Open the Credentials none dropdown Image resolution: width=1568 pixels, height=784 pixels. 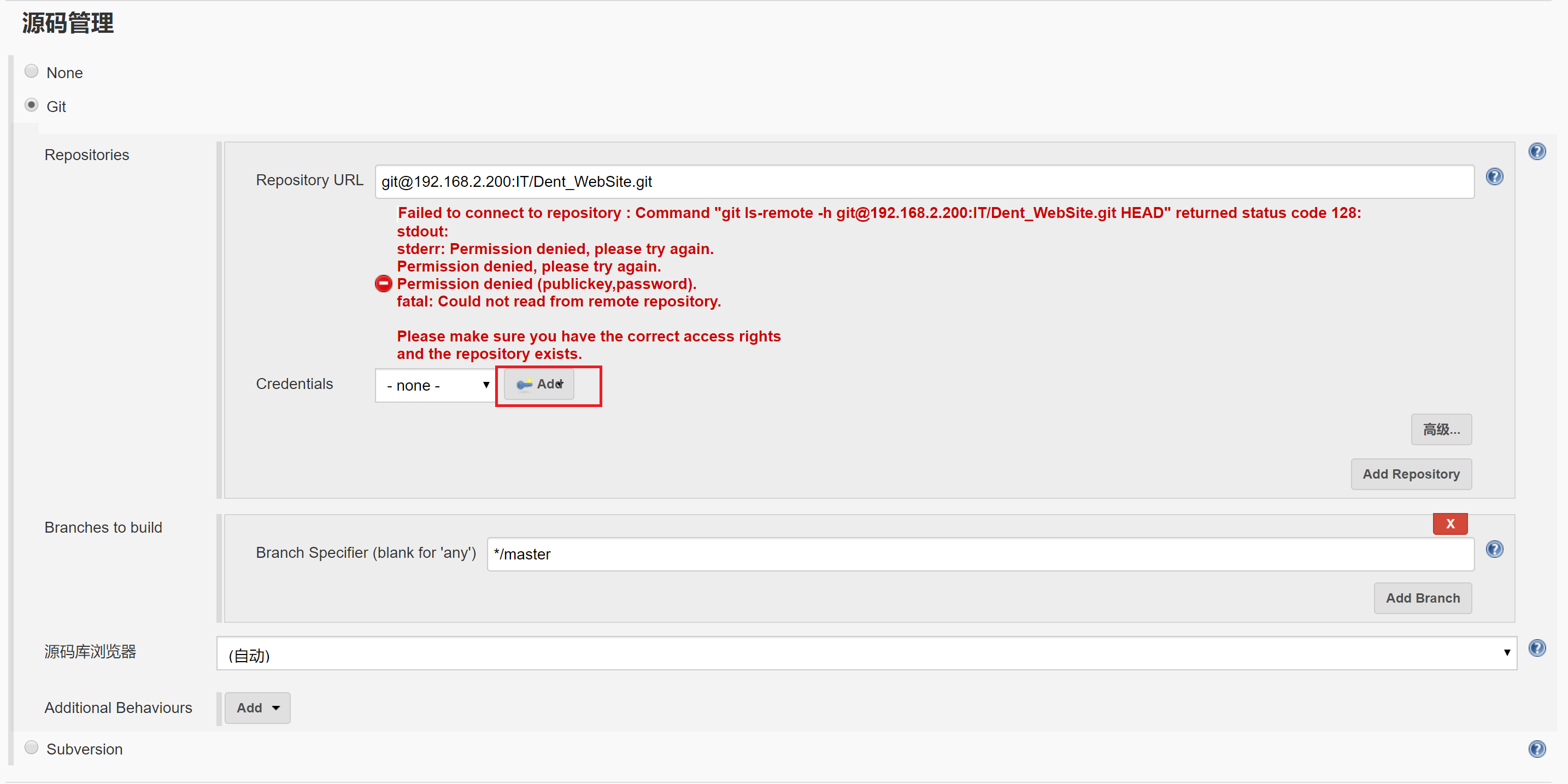436,385
